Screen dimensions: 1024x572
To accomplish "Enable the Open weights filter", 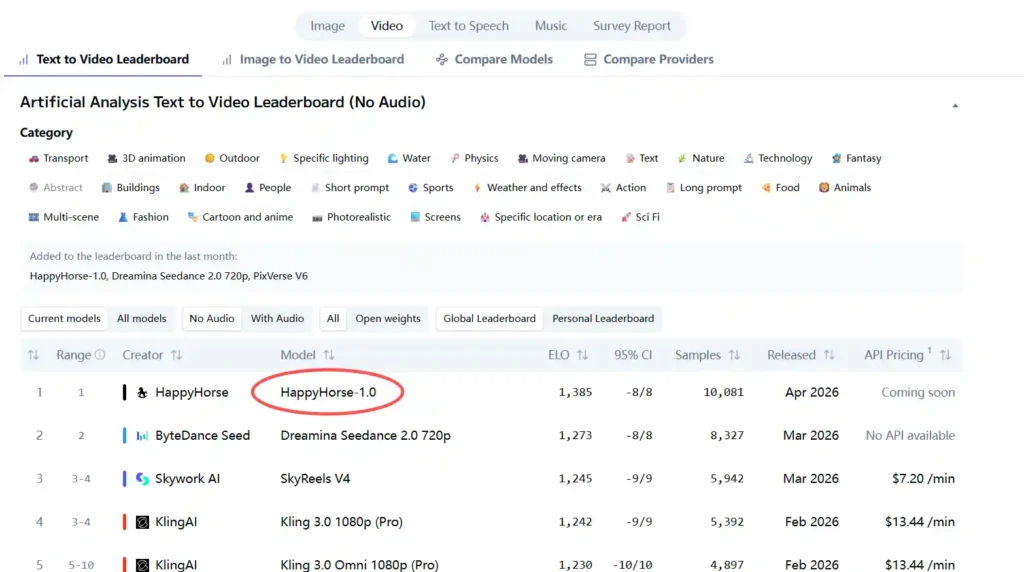I will click(x=388, y=319).
